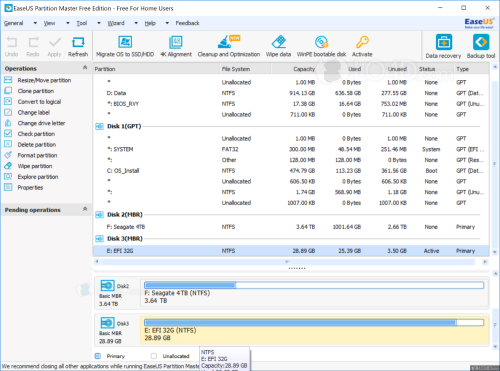
Task: Run Check partition operation
Action: pos(36,134)
